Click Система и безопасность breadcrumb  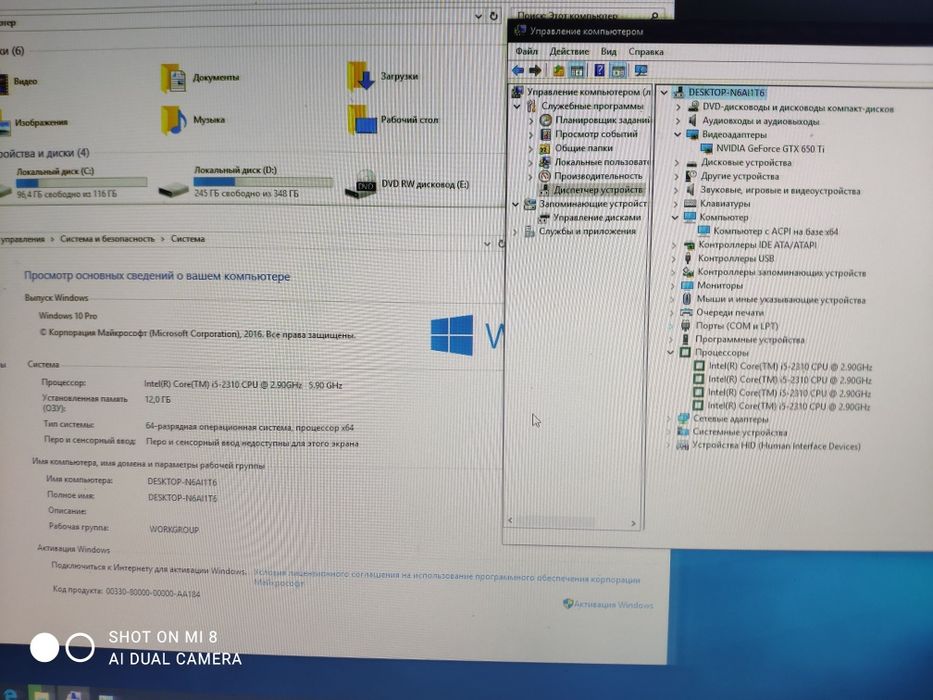pos(107,239)
